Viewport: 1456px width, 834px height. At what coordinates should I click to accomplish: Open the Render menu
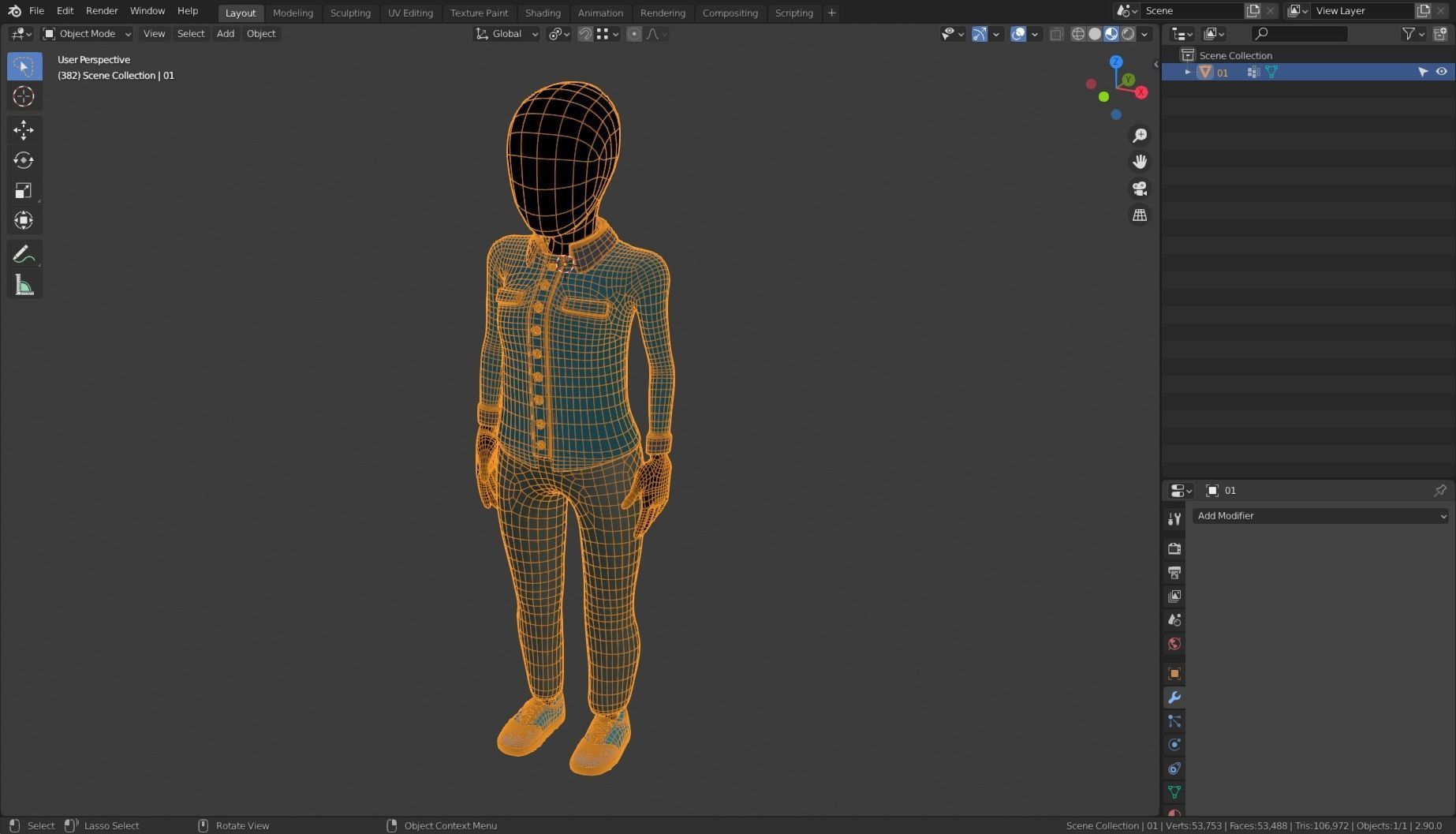tap(102, 11)
